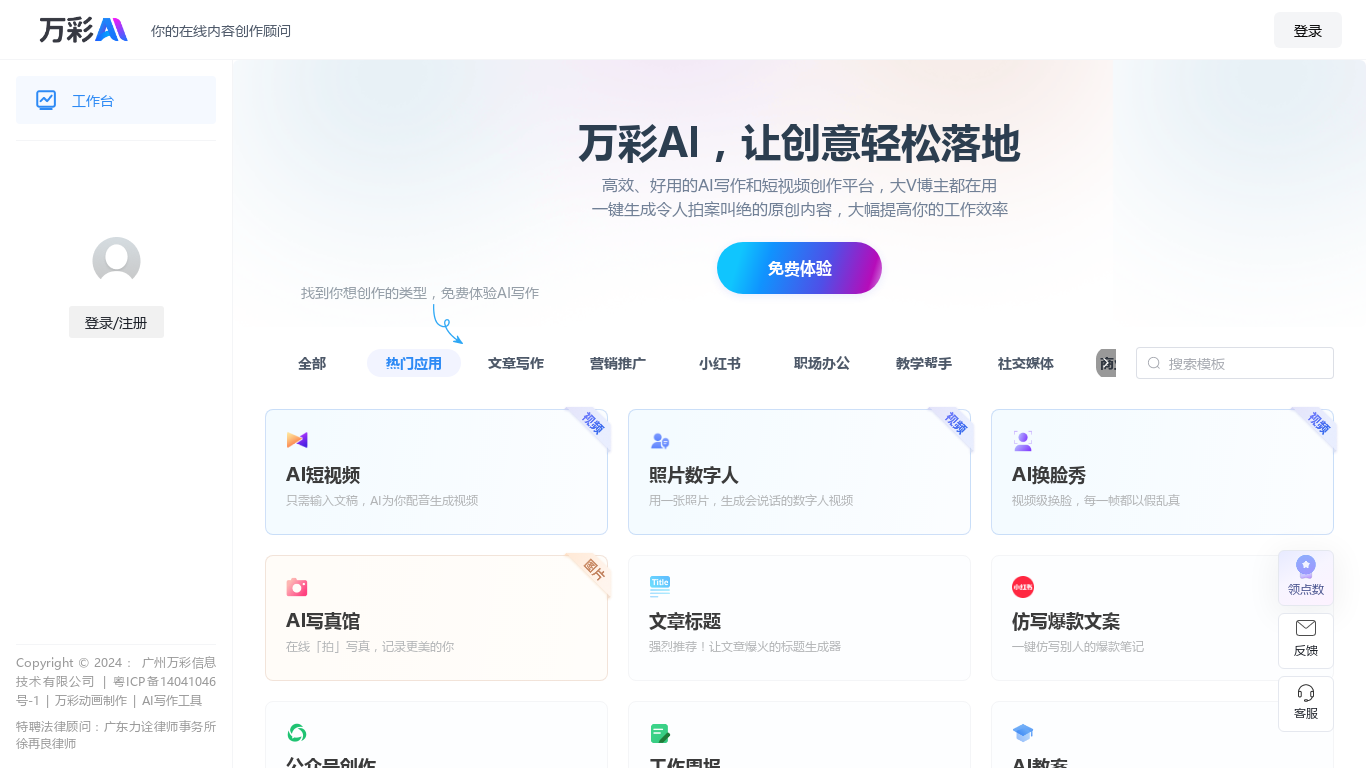Image resolution: width=1366 pixels, height=768 pixels.
Task: Click the AI短视频 card icon
Action: [x=297, y=440]
